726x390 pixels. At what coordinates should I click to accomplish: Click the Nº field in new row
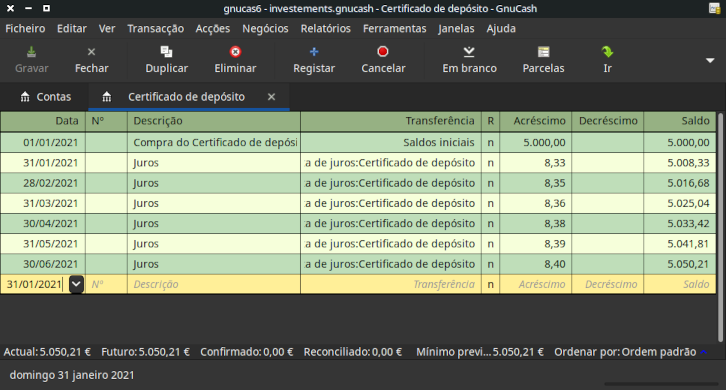click(x=106, y=284)
